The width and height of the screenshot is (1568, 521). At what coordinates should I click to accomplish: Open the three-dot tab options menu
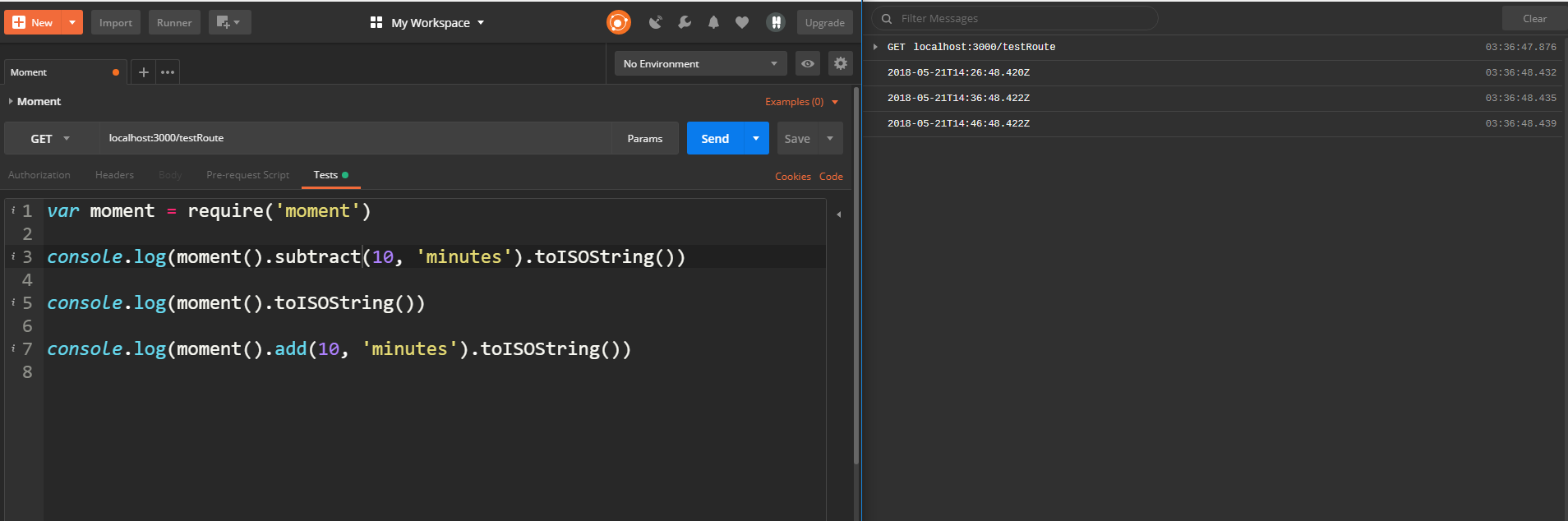coord(168,72)
